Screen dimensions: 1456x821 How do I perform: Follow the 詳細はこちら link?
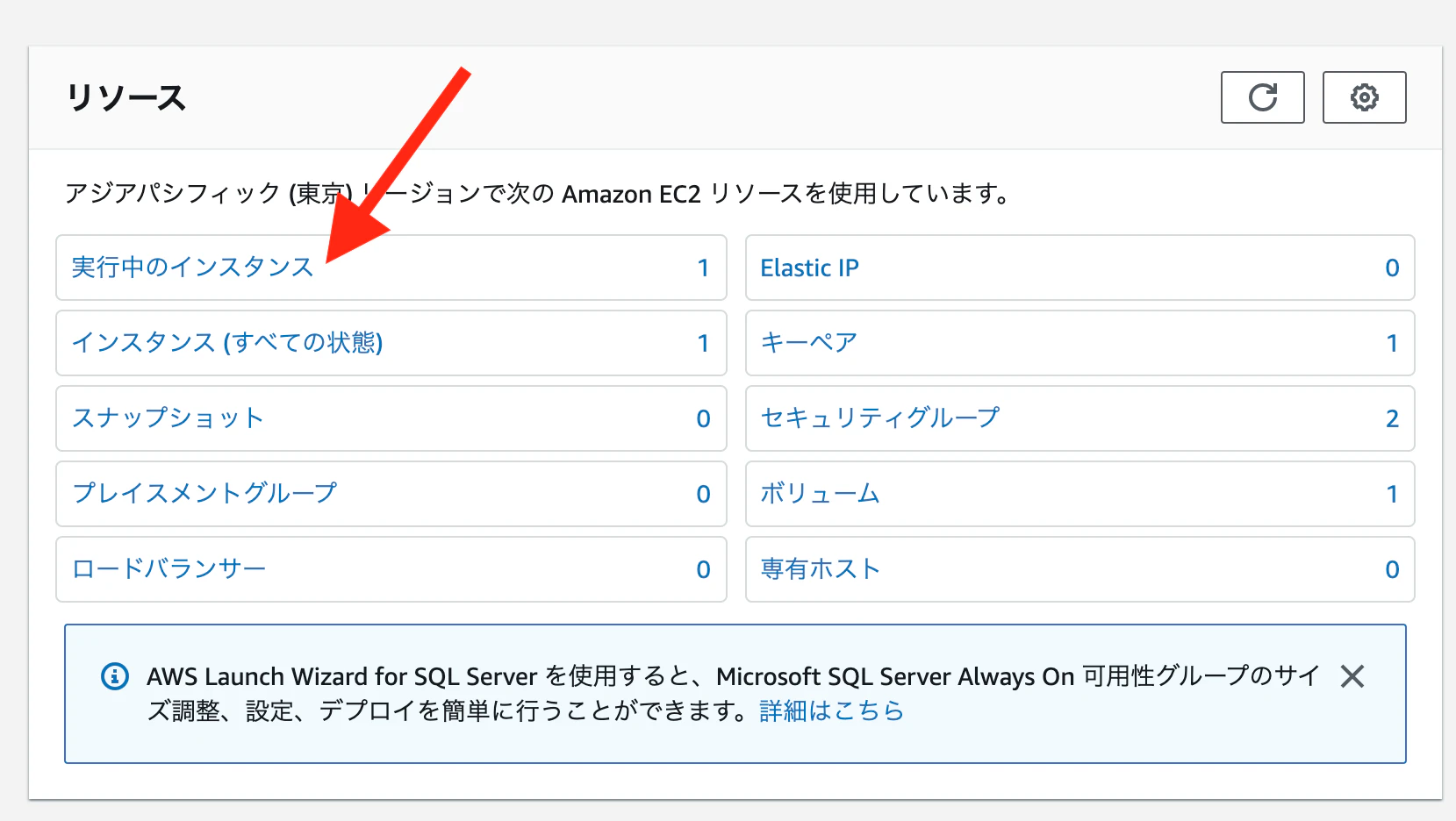(x=831, y=710)
